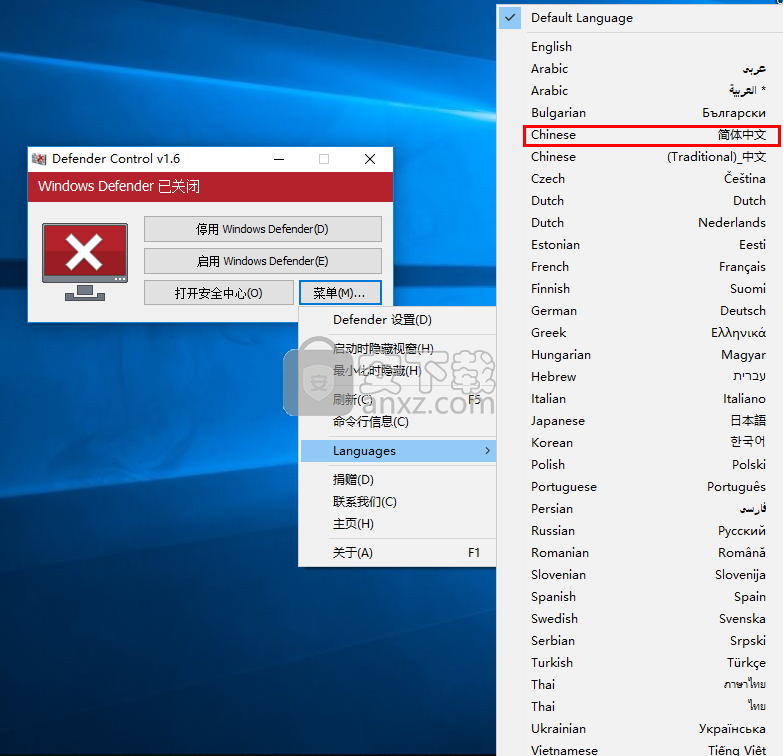This screenshot has height=756, width=783.
Task: Choose Estonian Eesti language
Action: (x=641, y=245)
